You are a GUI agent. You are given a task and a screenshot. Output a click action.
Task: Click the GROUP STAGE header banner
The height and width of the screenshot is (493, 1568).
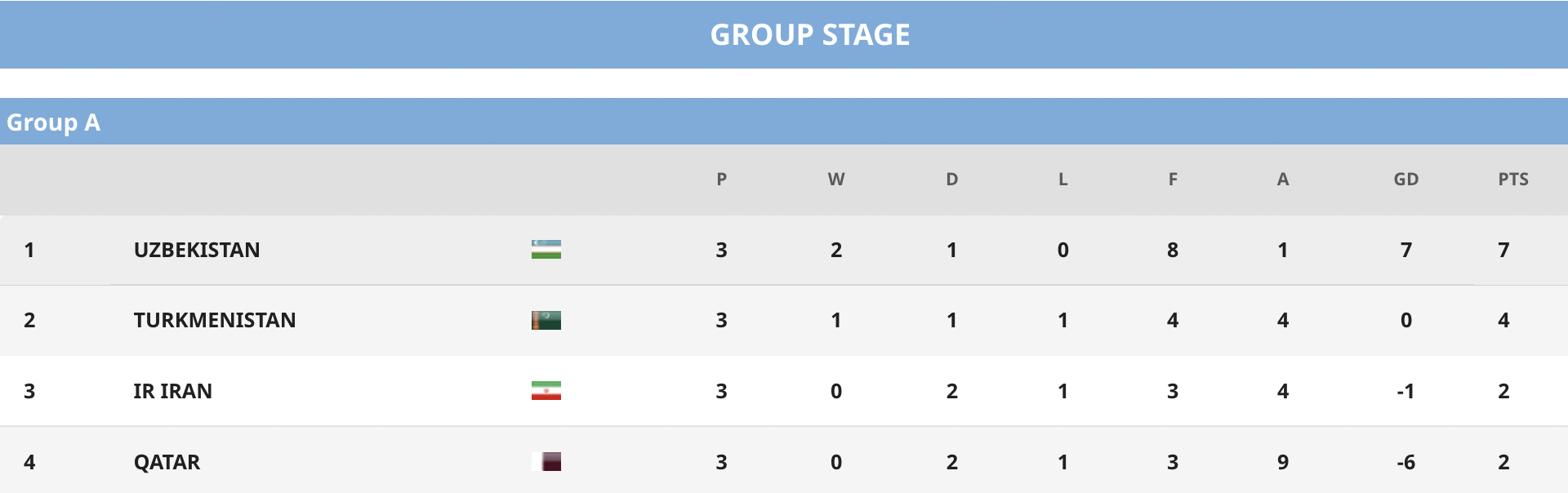point(784,34)
